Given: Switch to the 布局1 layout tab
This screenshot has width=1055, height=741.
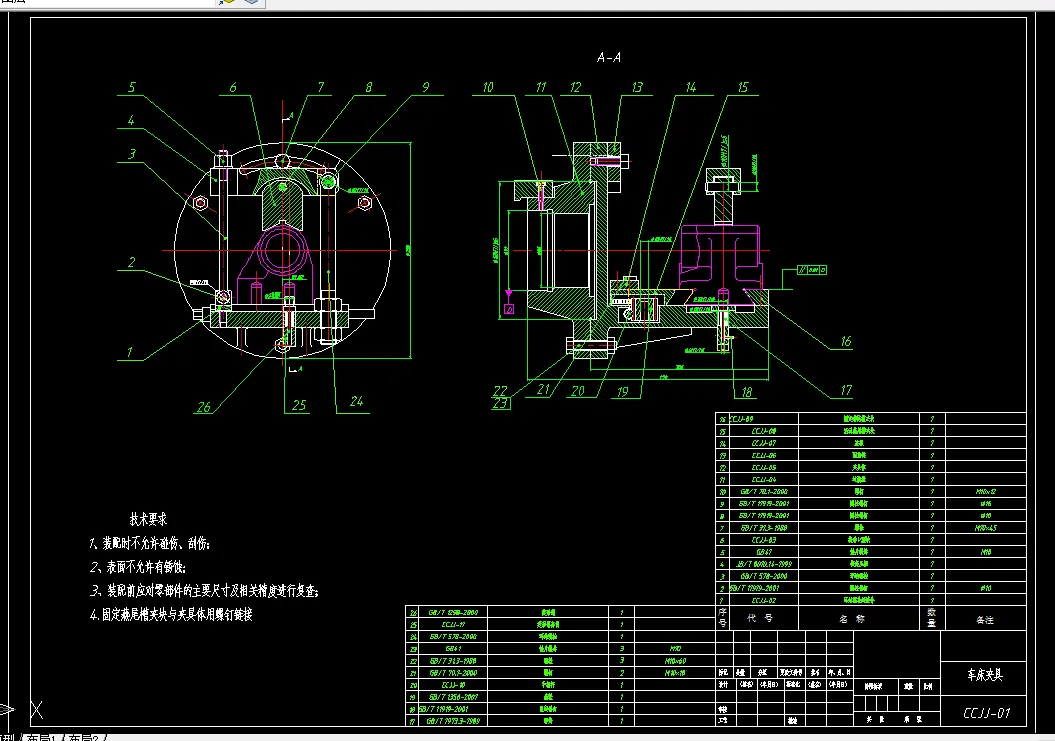Looking at the screenshot, I should 40,738.
